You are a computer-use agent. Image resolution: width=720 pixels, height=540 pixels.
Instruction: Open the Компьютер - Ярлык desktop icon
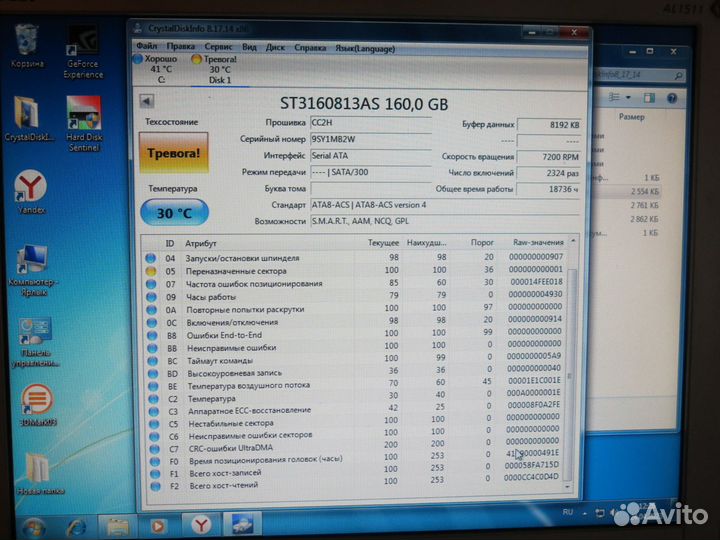[x=32, y=270]
